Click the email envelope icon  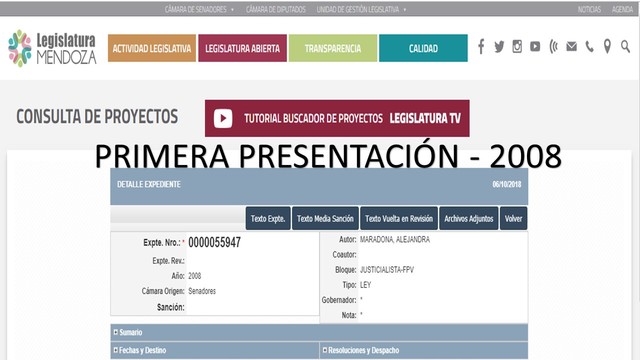571,47
